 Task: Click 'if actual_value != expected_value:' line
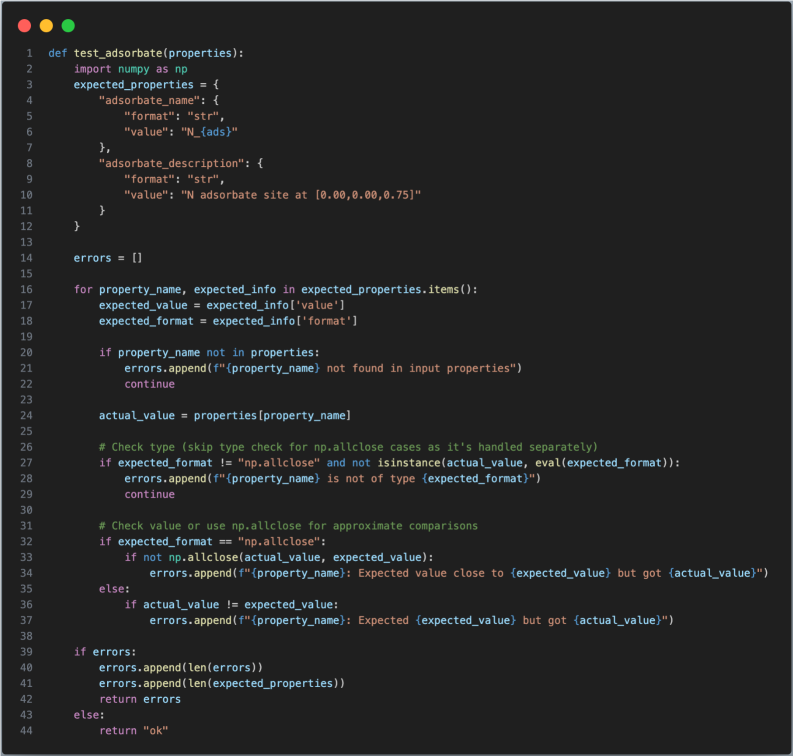(232, 604)
